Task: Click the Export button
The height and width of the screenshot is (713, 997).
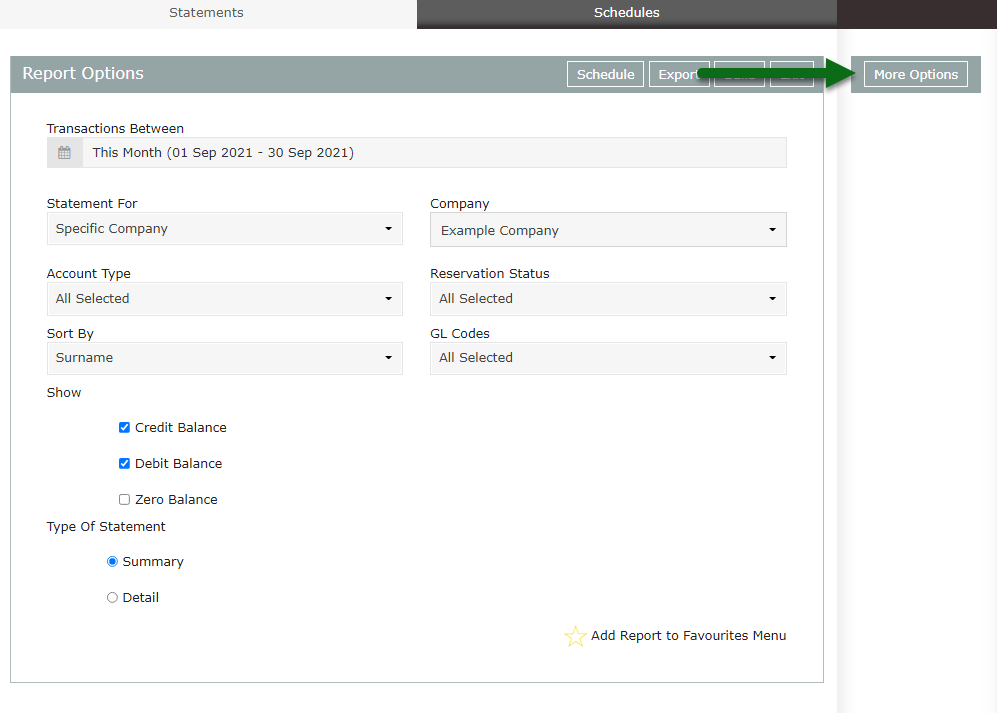Action: [678, 74]
